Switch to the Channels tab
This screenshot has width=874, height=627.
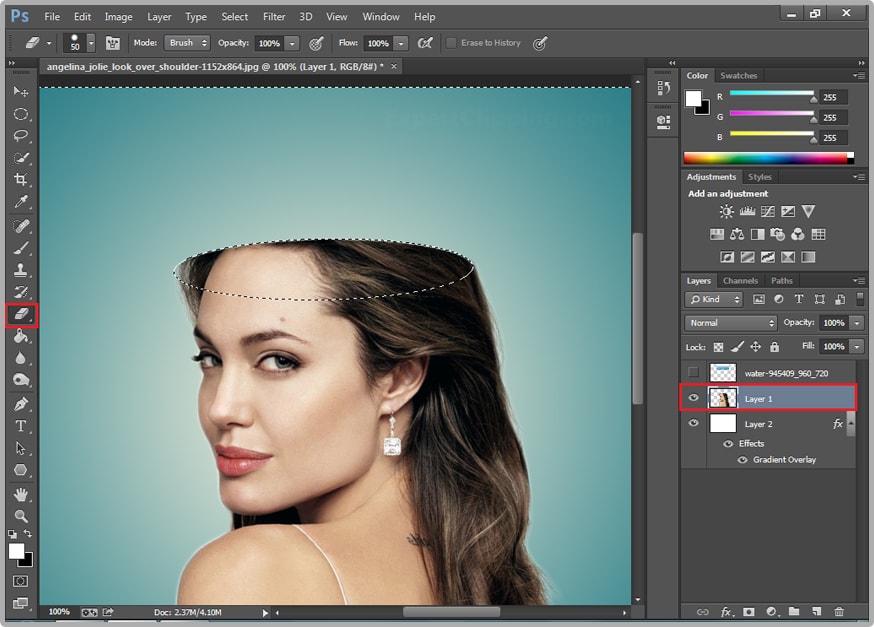click(x=741, y=281)
